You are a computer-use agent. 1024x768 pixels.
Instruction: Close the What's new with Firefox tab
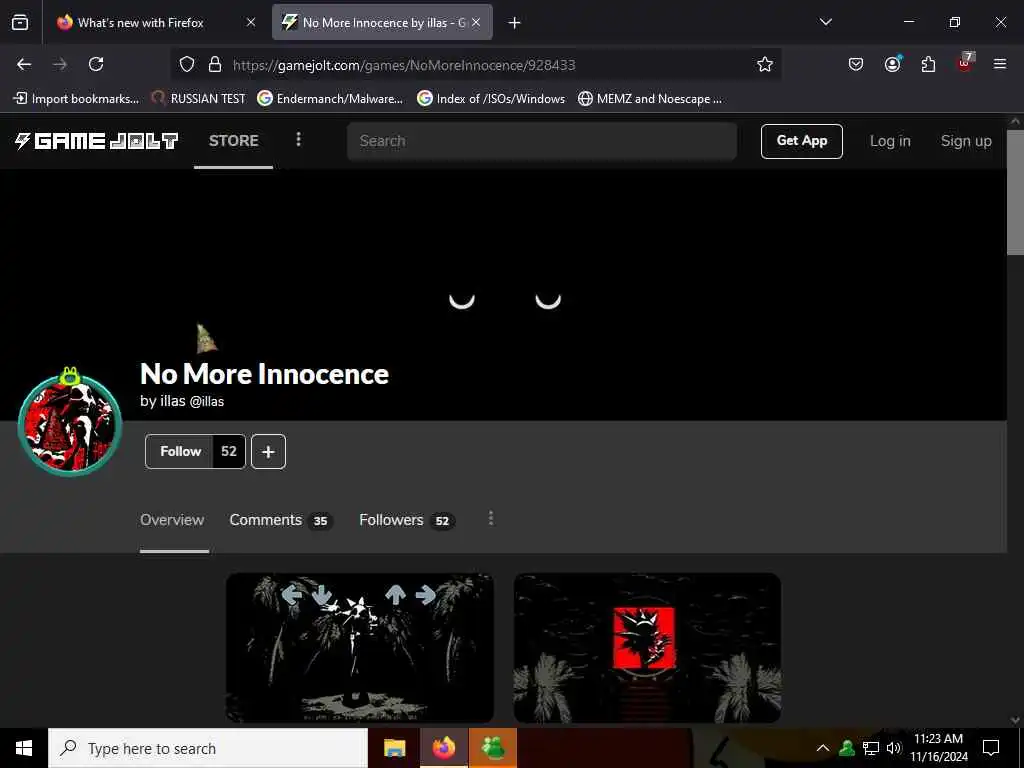click(251, 22)
